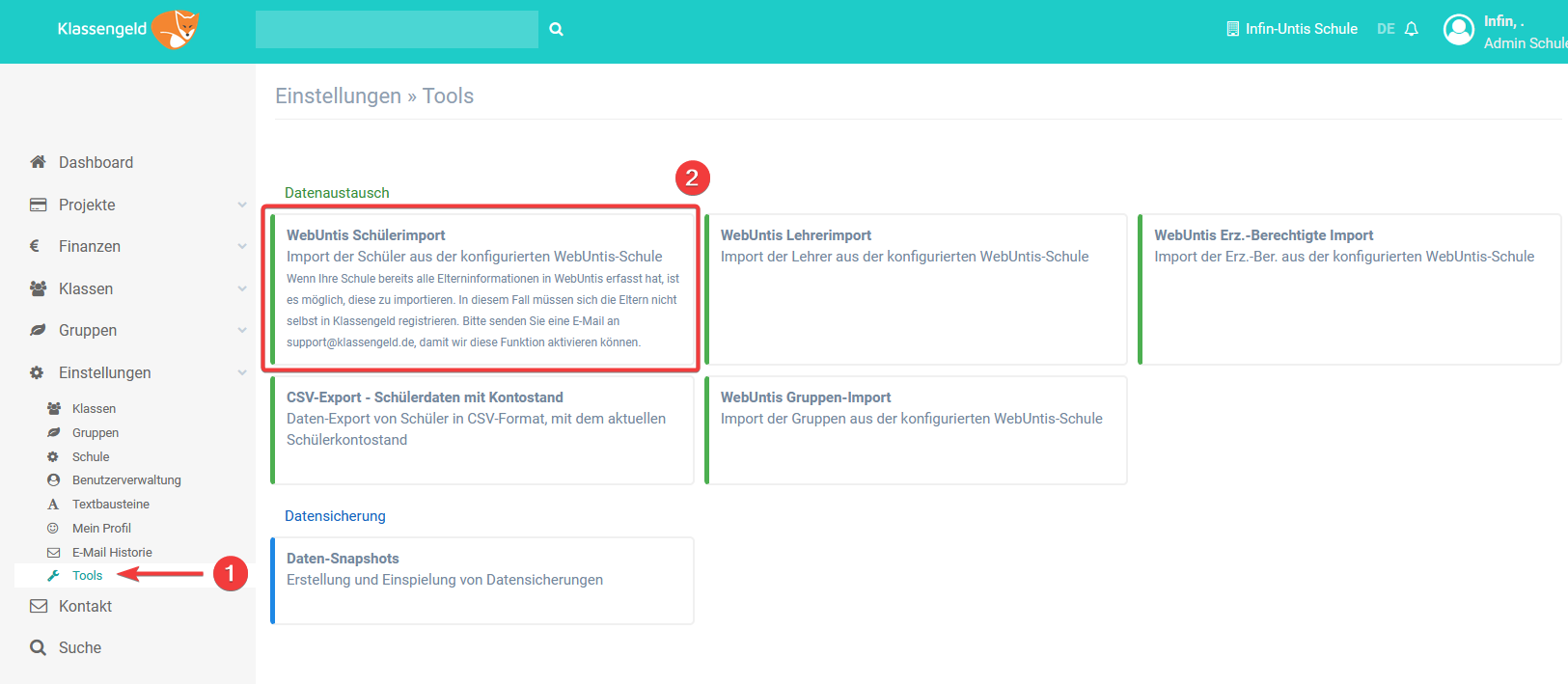Expand the Gruppen menu chevron
The width and height of the screenshot is (1568, 684).
point(242,330)
